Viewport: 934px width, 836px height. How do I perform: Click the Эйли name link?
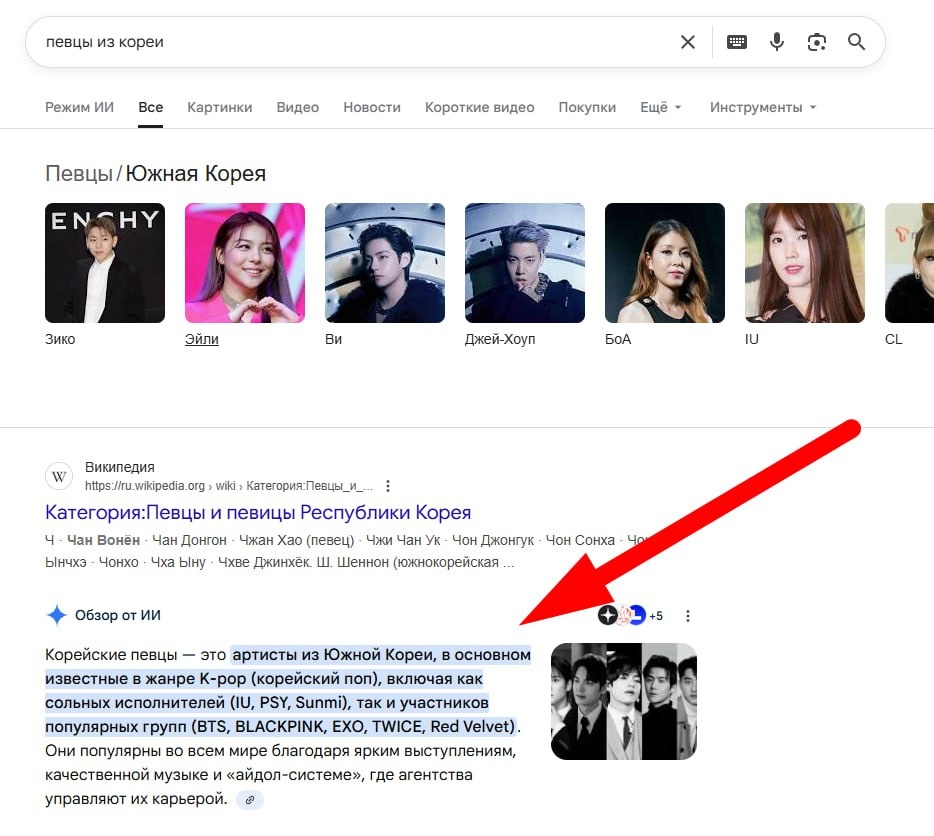[202, 339]
